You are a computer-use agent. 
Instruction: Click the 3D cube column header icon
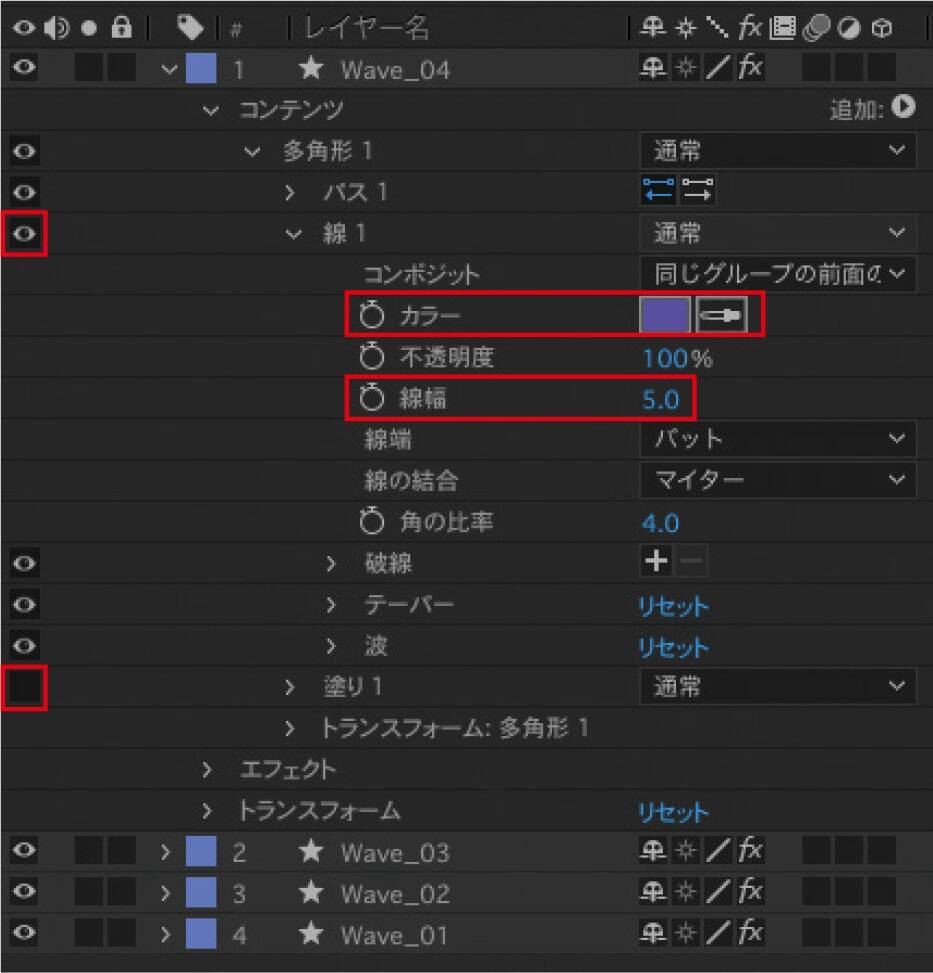coord(882,27)
